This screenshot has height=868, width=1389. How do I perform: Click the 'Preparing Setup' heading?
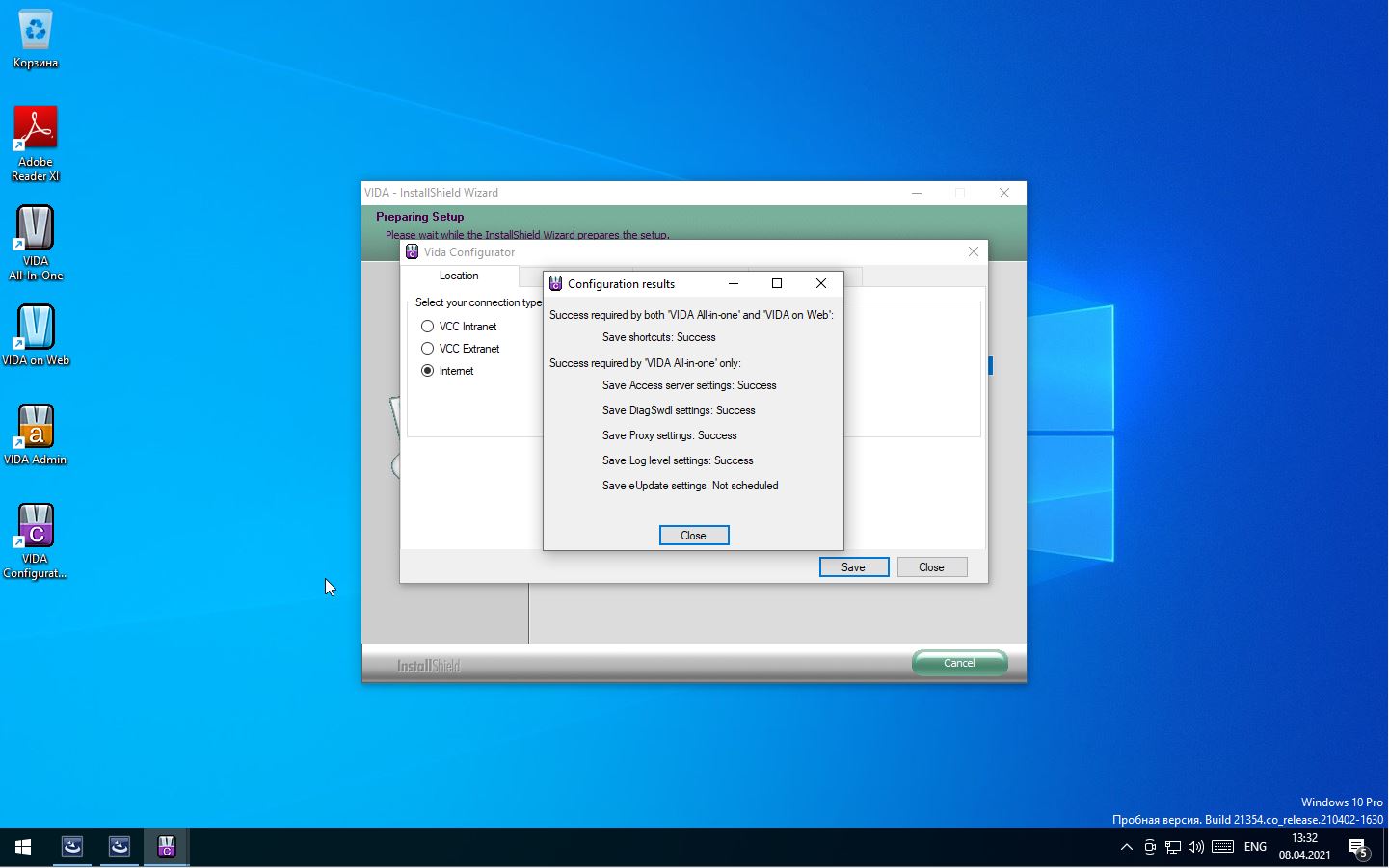pyautogui.click(x=420, y=217)
